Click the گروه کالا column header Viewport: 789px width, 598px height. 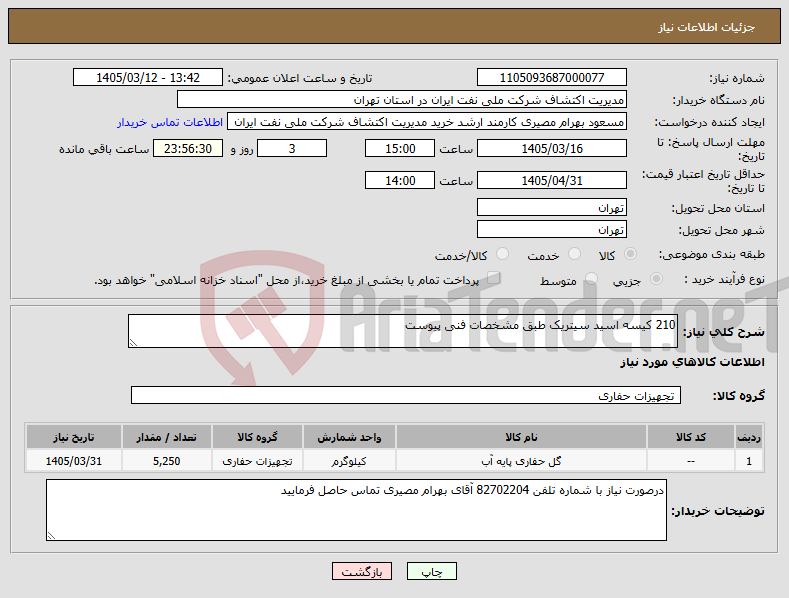257,437
